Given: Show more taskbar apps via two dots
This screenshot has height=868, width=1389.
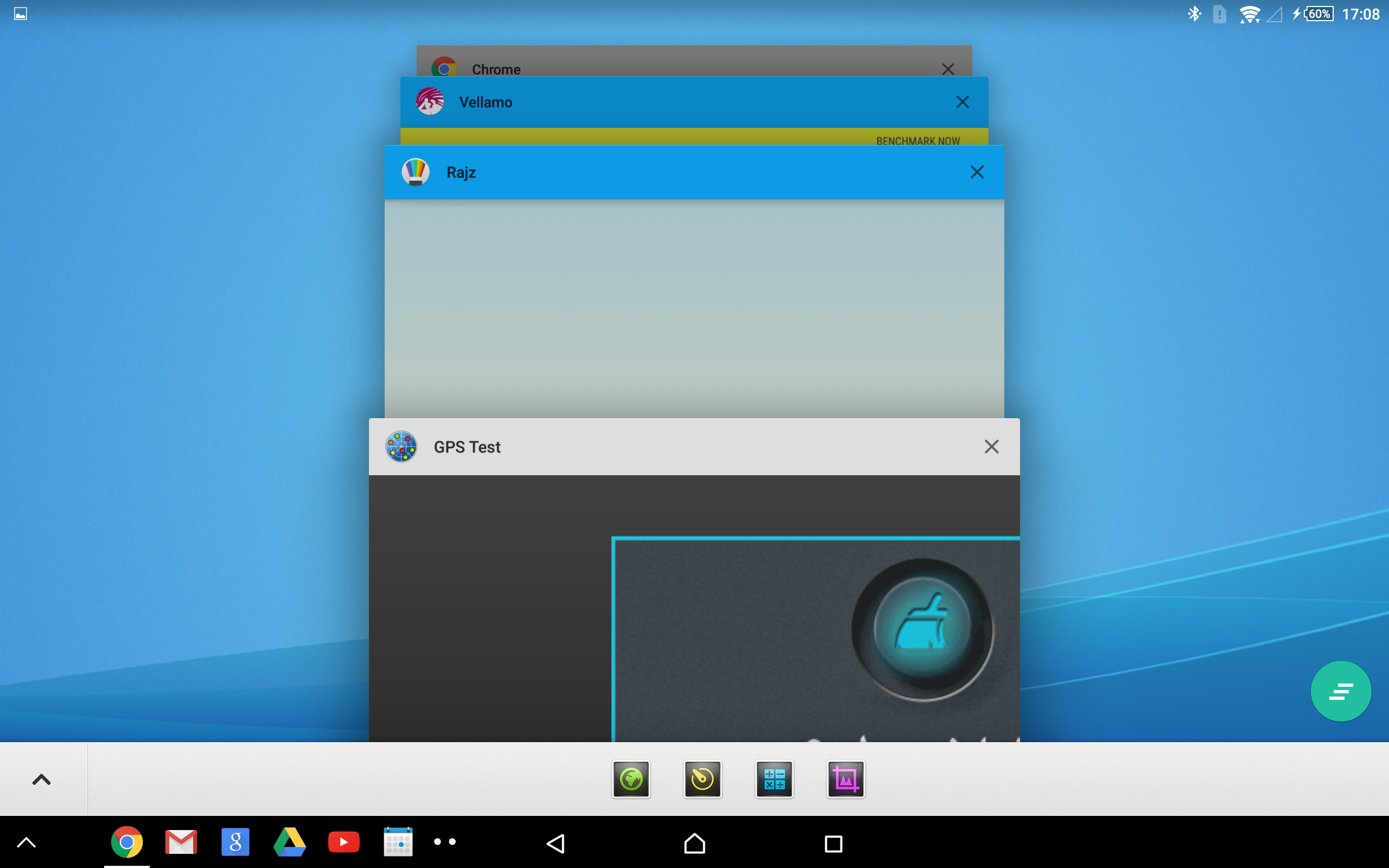Looking at the screenshot, I should [x=445, y=842].
